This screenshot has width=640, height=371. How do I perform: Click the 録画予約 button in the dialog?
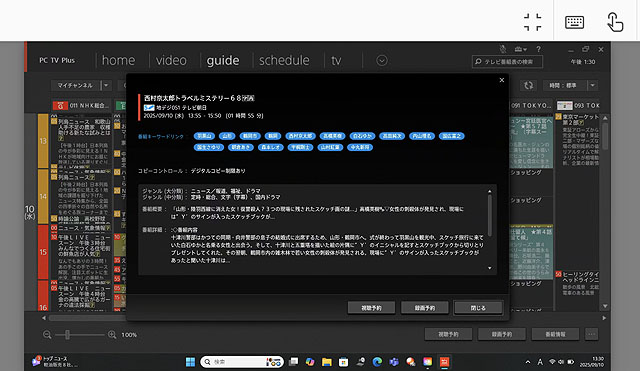pos(424,308)
